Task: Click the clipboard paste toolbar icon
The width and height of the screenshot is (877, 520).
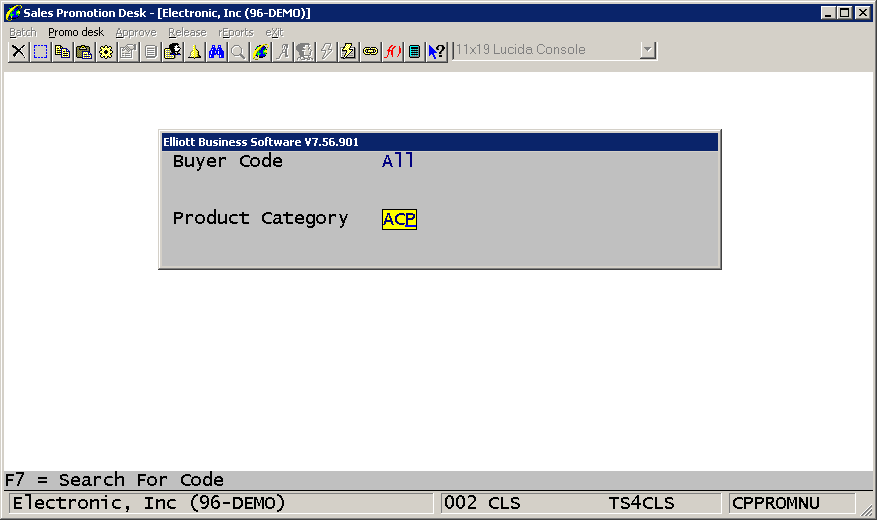Action: pos(84,51)
